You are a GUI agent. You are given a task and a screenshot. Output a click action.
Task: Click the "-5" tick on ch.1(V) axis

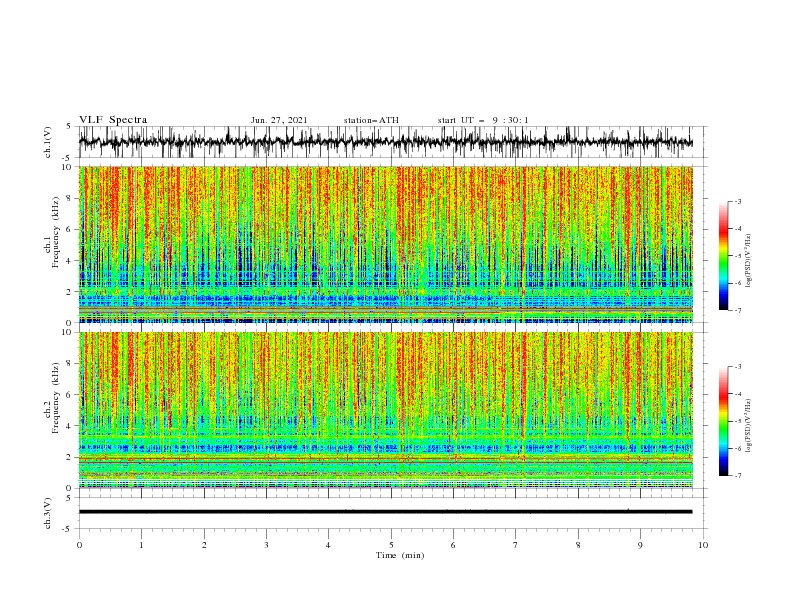tap(68, 158)
